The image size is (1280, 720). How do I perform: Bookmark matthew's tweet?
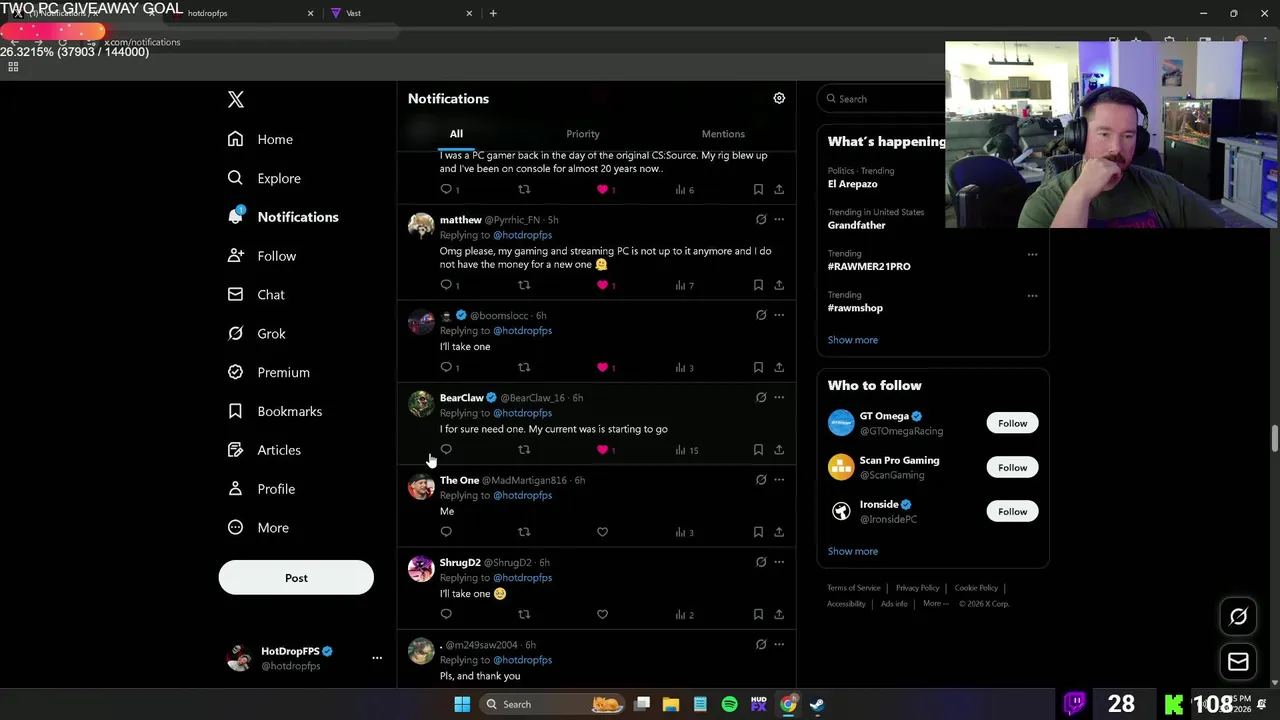click(758, 285)
